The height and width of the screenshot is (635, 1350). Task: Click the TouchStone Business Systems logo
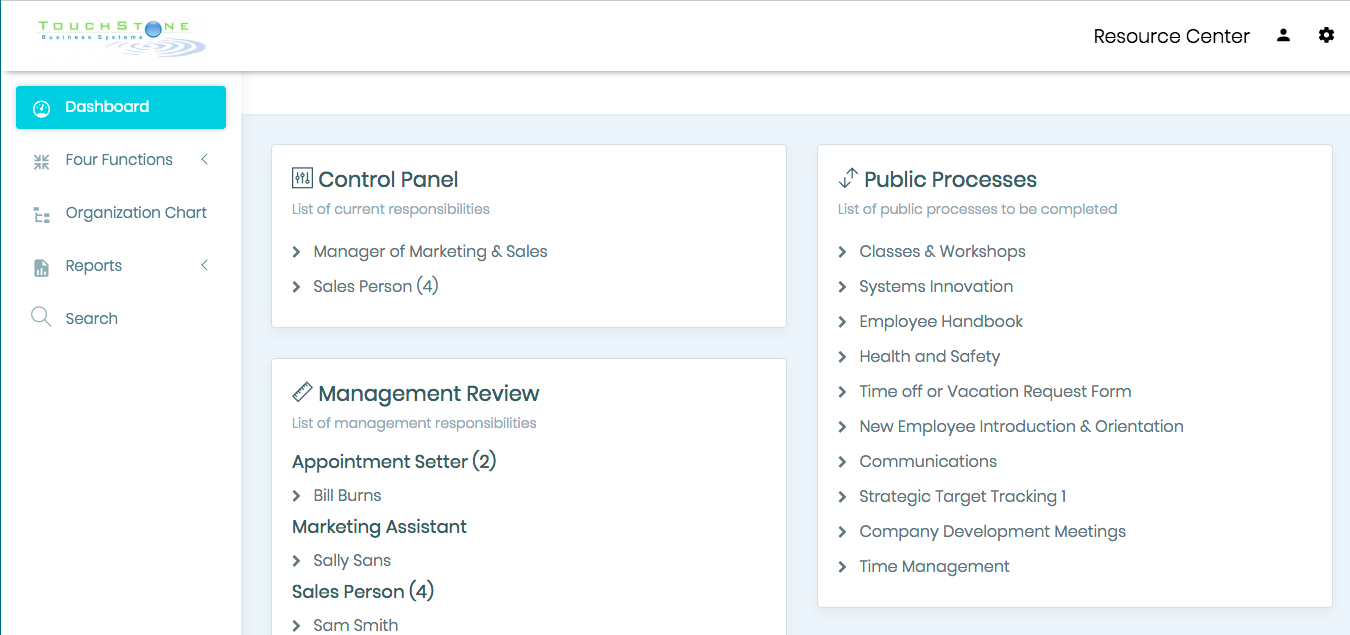(121, 37)
